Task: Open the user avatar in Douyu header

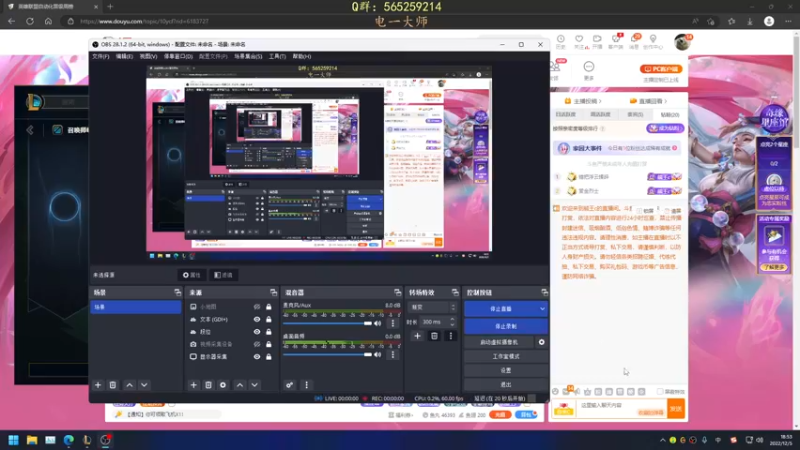Action: click(682, 42)
